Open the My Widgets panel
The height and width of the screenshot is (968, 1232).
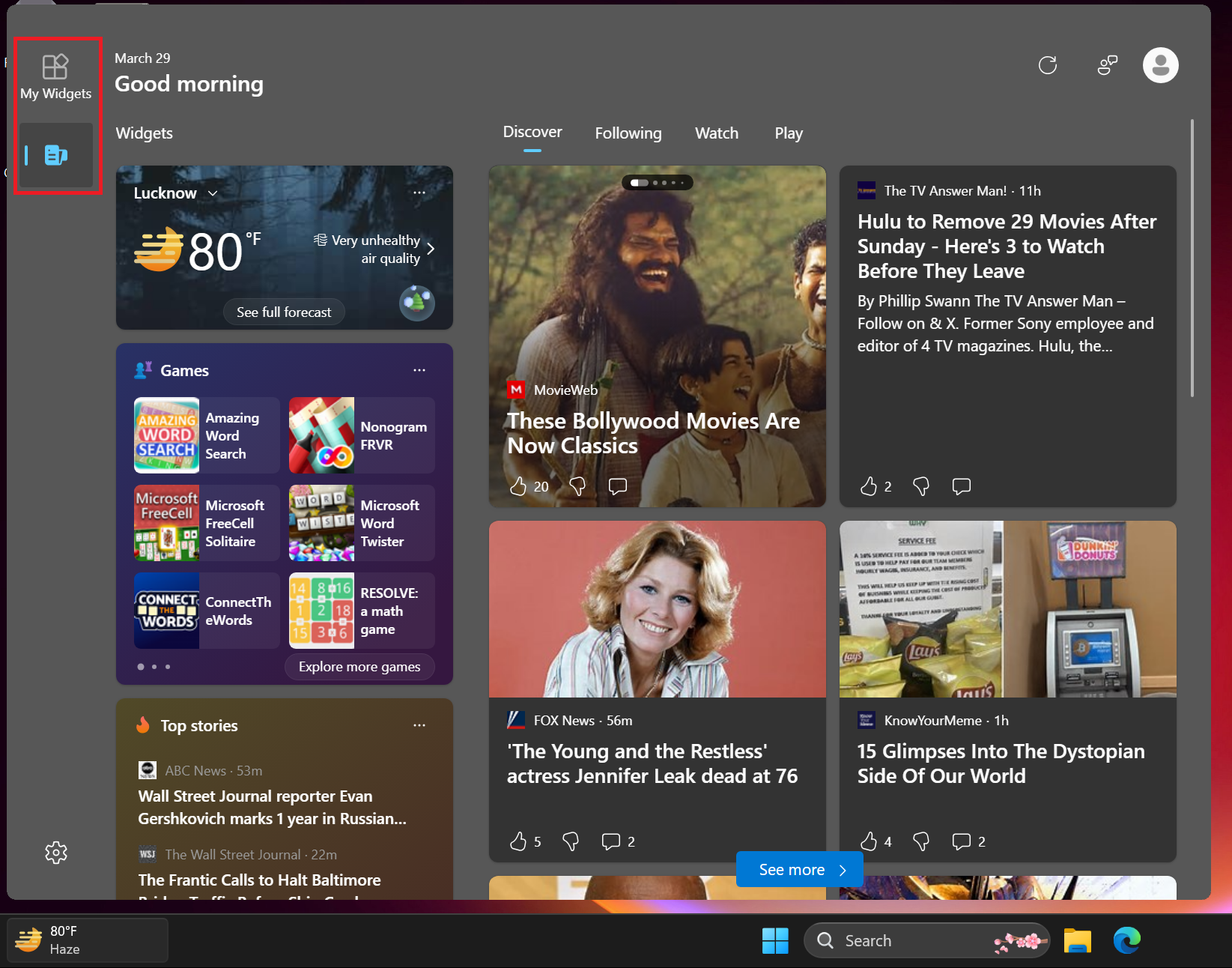pos(55,75)
